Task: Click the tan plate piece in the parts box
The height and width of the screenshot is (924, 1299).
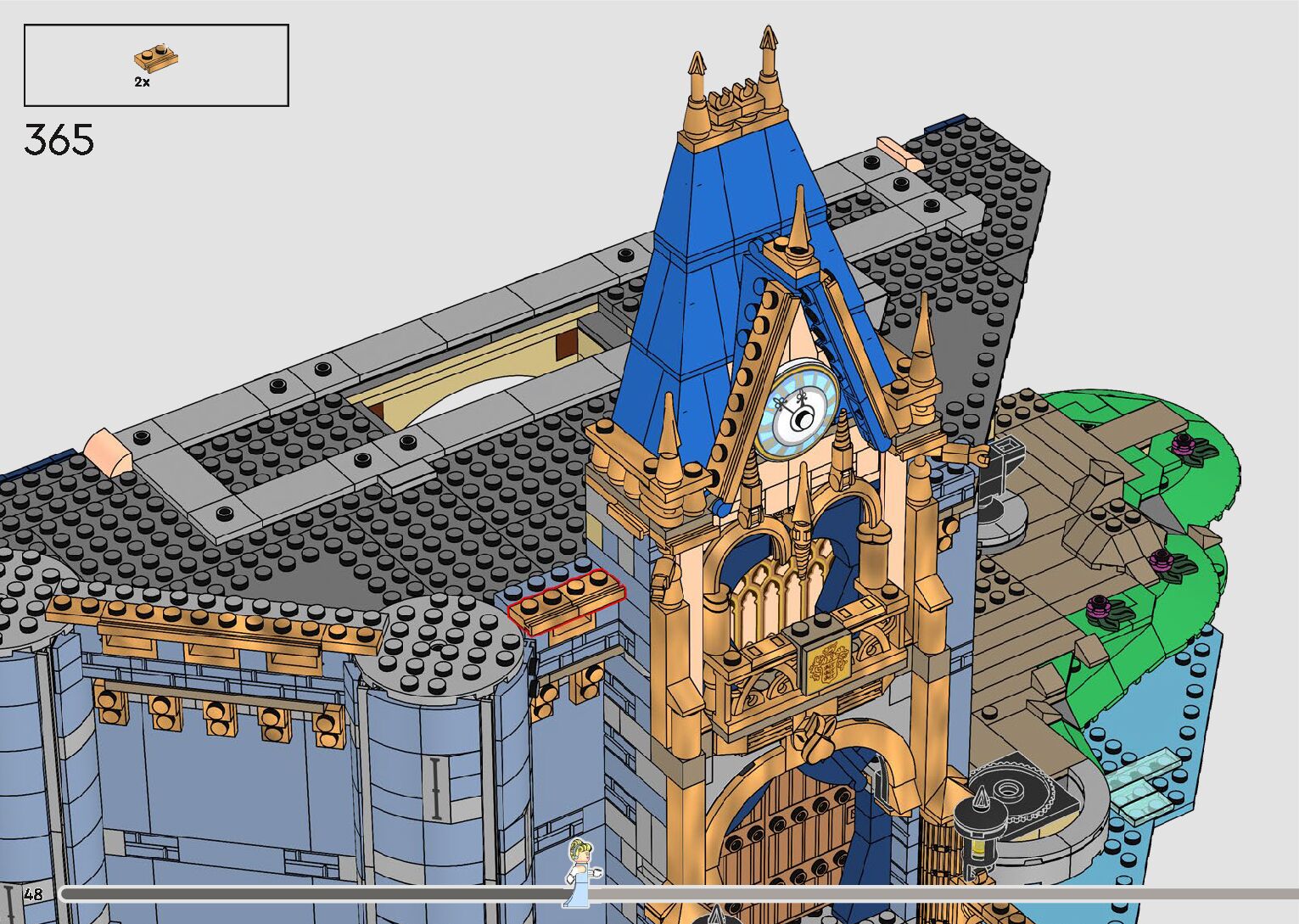Action: tap(156, 58)
